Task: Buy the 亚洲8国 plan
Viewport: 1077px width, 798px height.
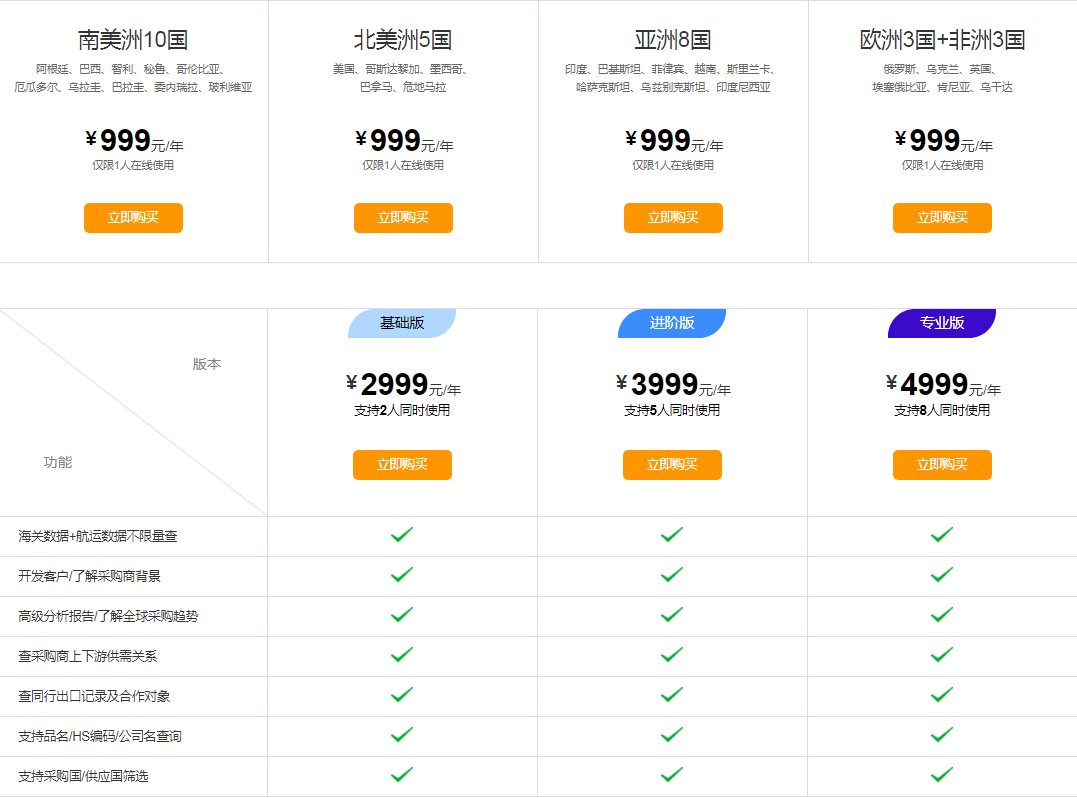Action: click(673, 218)
